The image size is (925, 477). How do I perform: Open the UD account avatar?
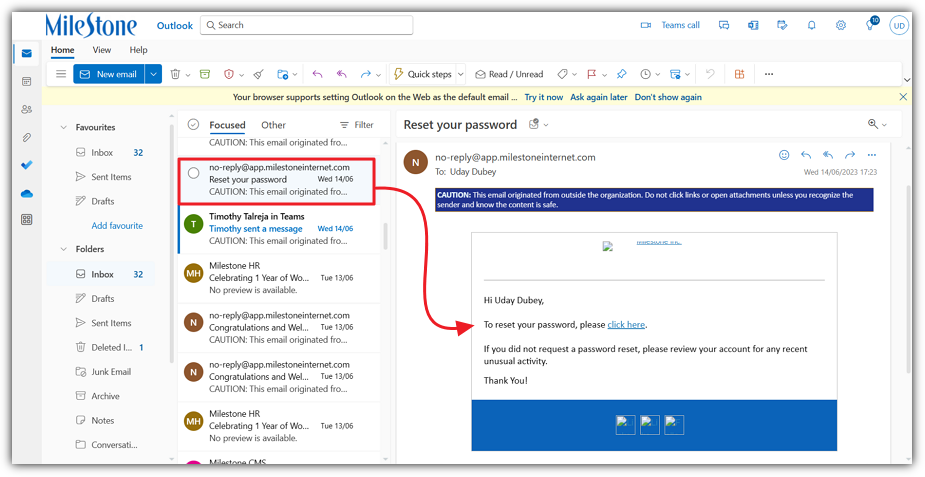tap(899, 25)
